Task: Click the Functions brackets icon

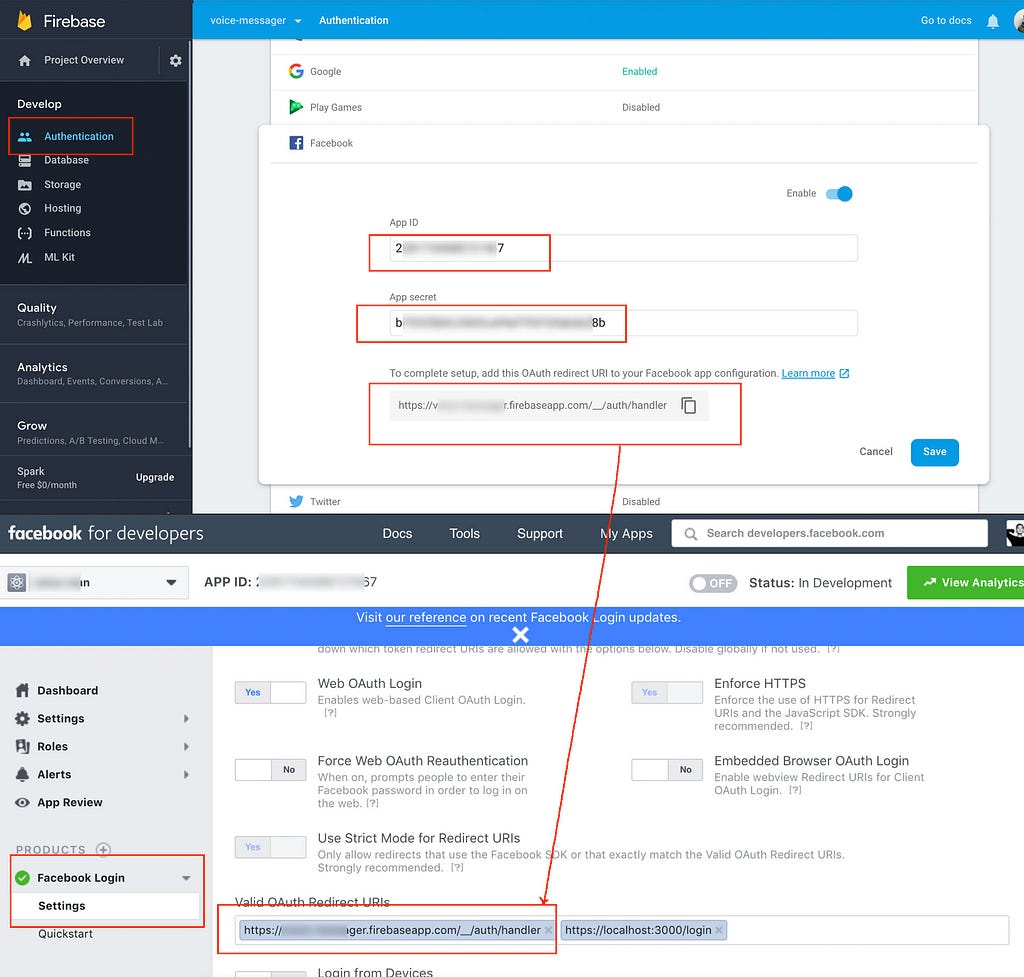Action: (25, 233)
